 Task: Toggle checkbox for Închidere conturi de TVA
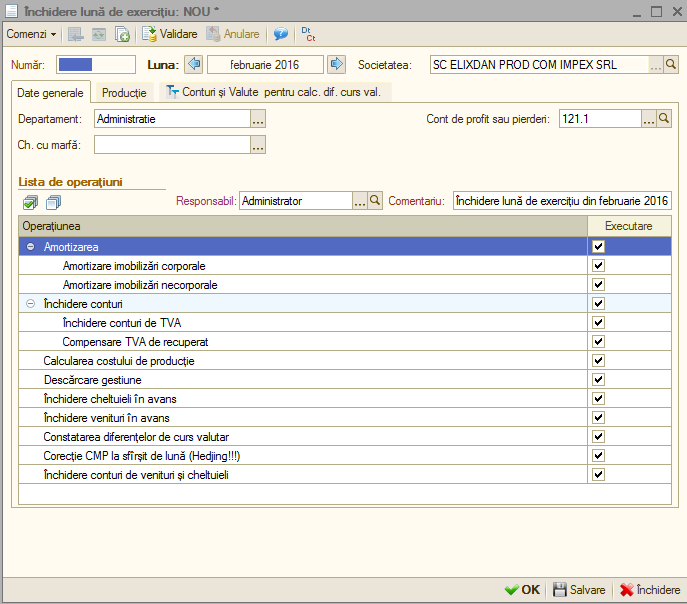[x=598, y=322]
